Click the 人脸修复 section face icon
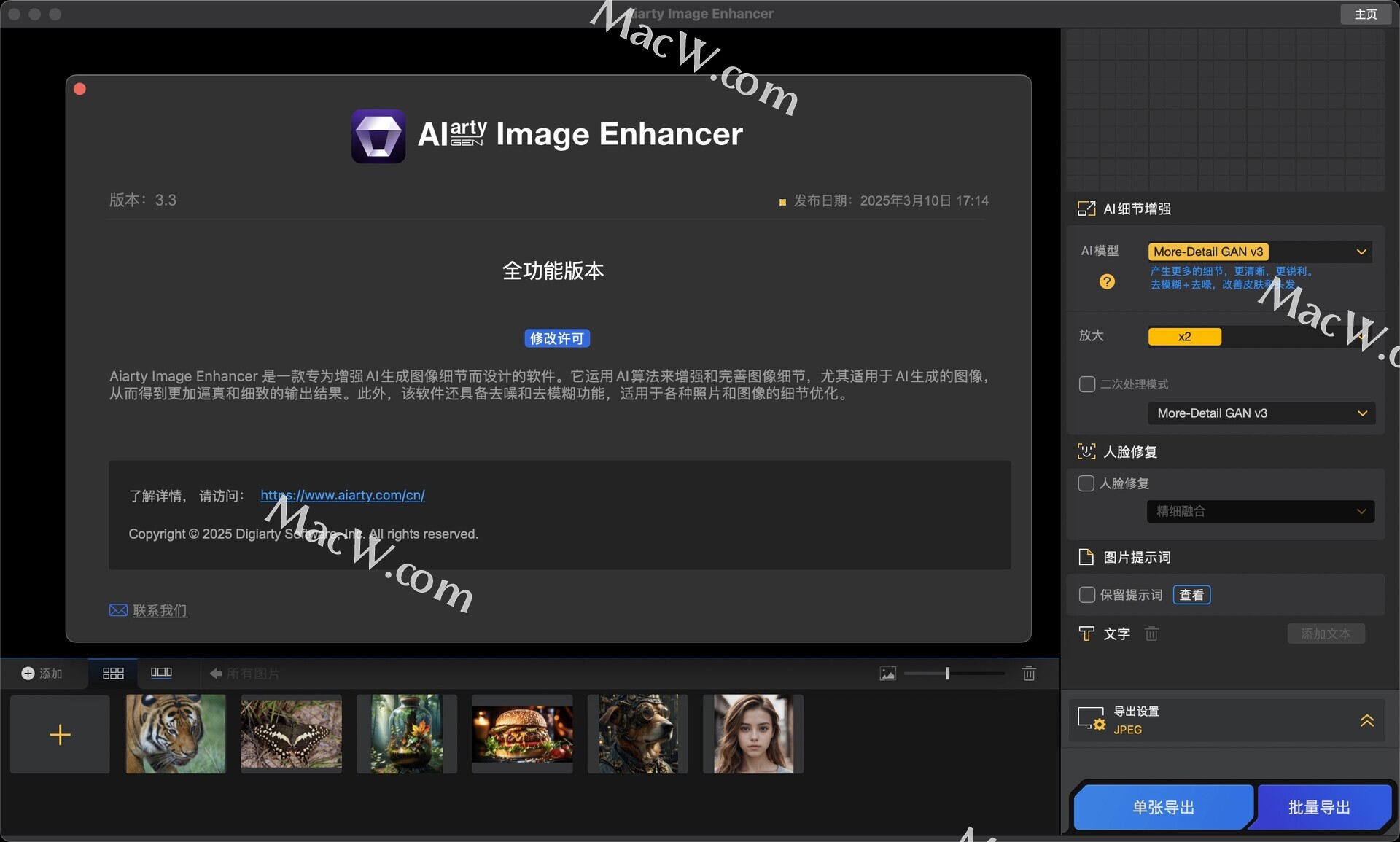This screenshot has width=1400, height=842. click(1086, 452)
